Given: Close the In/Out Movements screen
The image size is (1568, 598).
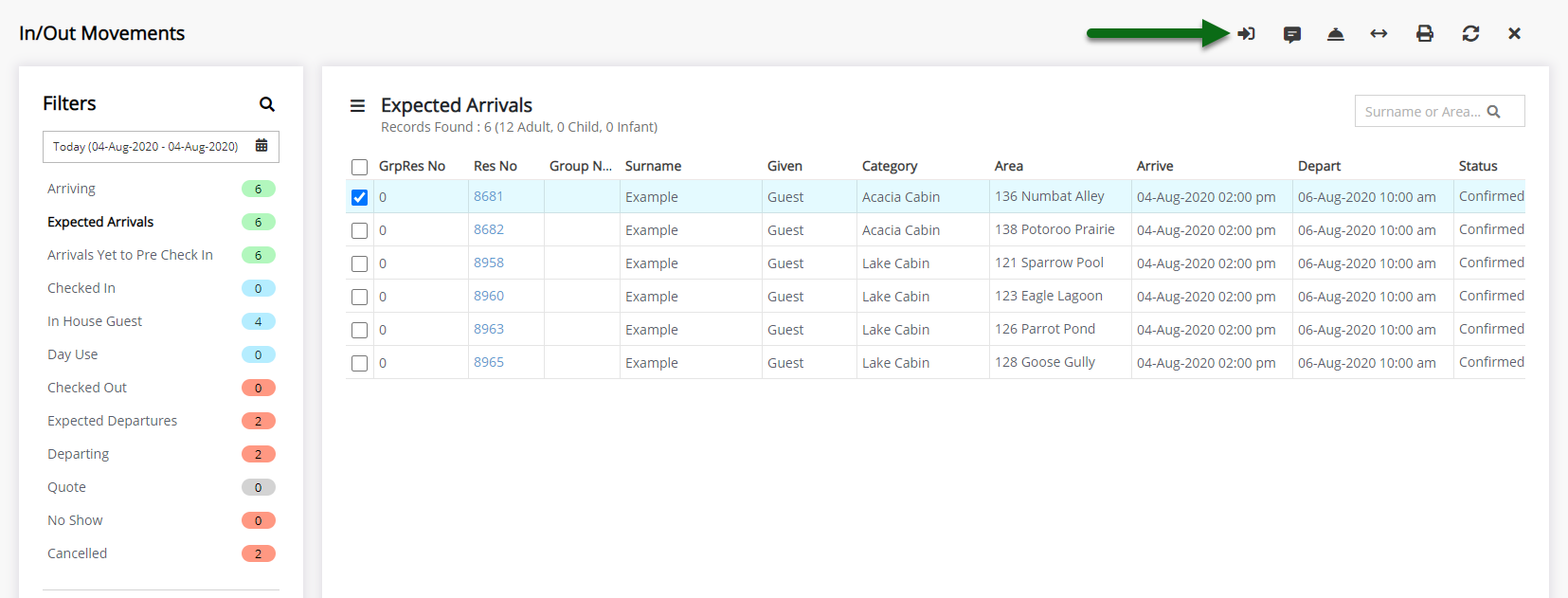Looking at the screenshot, I should 1514,34.
